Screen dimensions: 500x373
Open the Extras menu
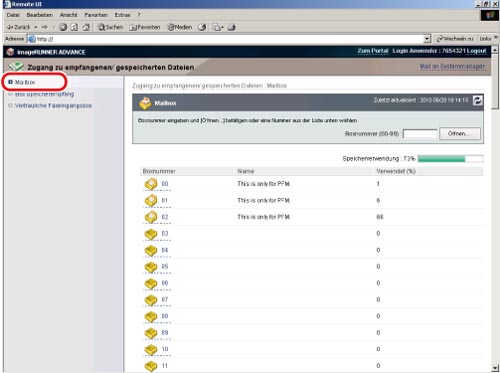[122, 15]
